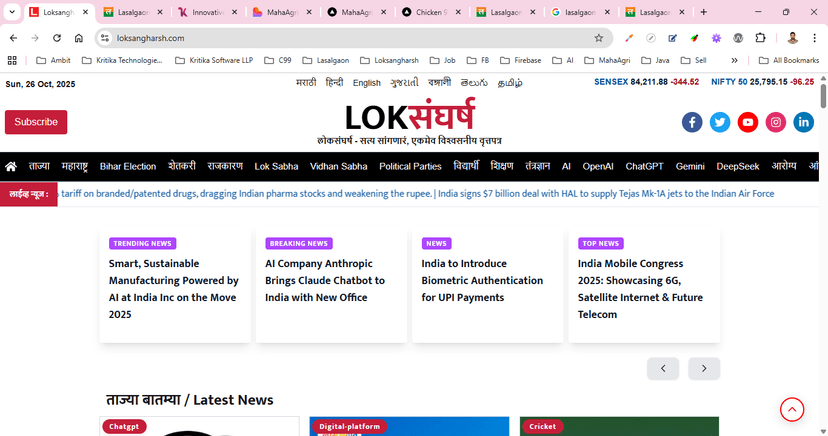Open the Twitter social icon
This screenshot has height=436, width=828.
click(x=720, y=122)
